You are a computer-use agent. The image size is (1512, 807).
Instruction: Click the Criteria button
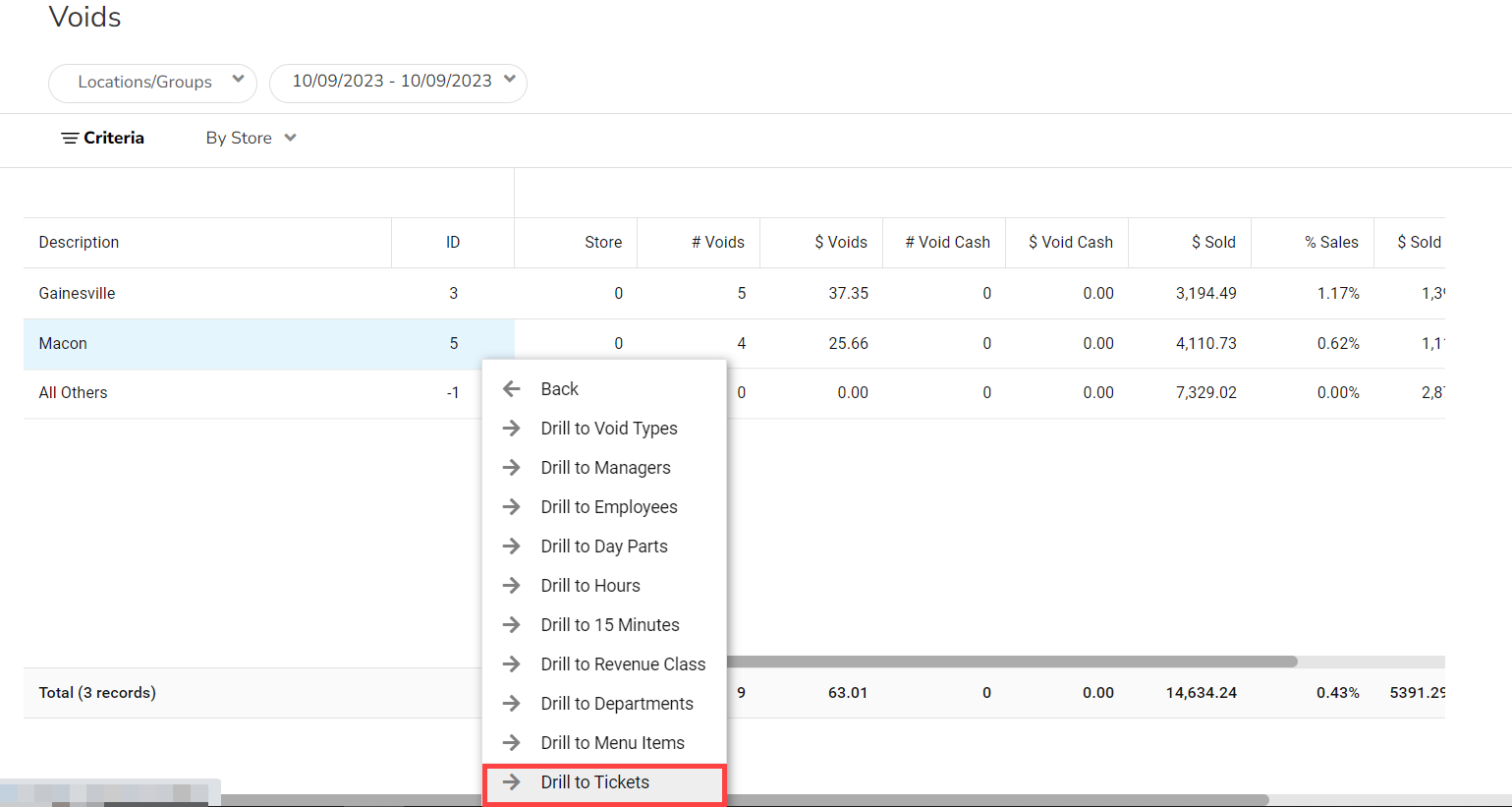(113, 139)
